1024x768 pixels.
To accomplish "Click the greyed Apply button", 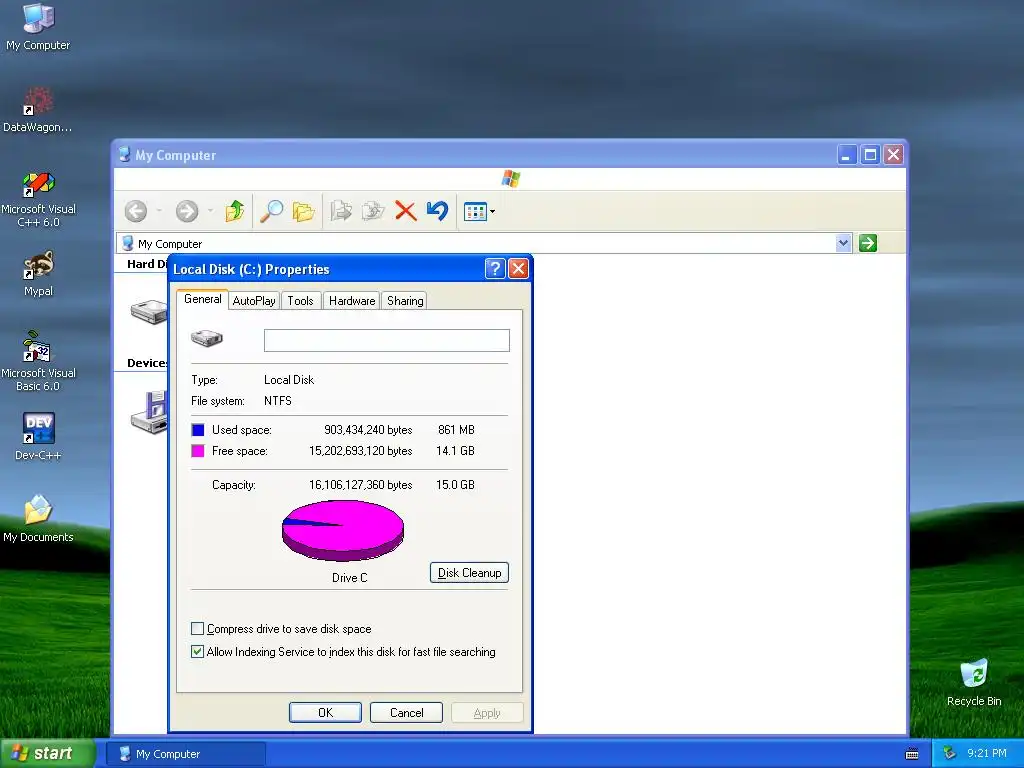I will click(487, 712).
